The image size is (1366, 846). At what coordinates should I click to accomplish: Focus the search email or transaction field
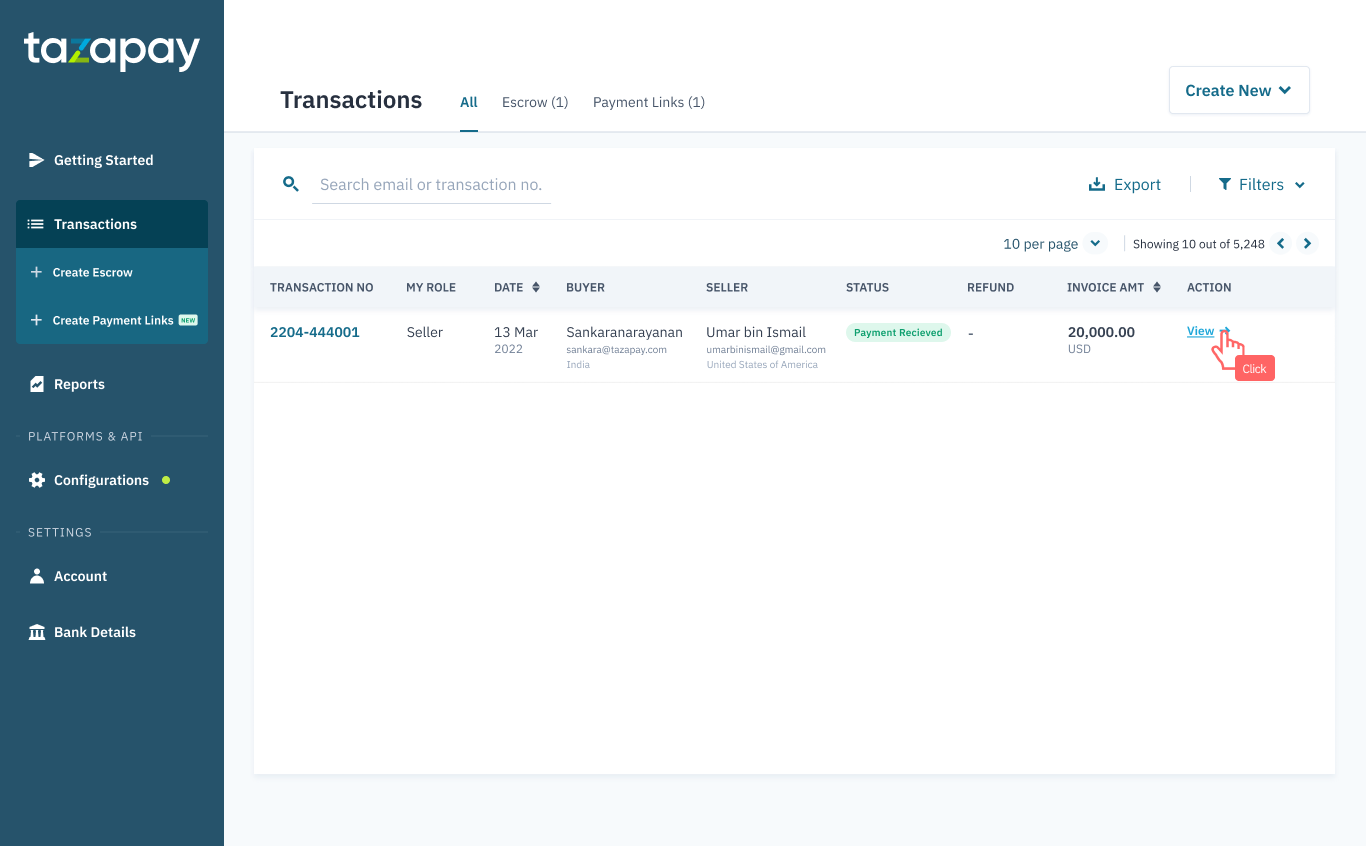click(431, 184)
